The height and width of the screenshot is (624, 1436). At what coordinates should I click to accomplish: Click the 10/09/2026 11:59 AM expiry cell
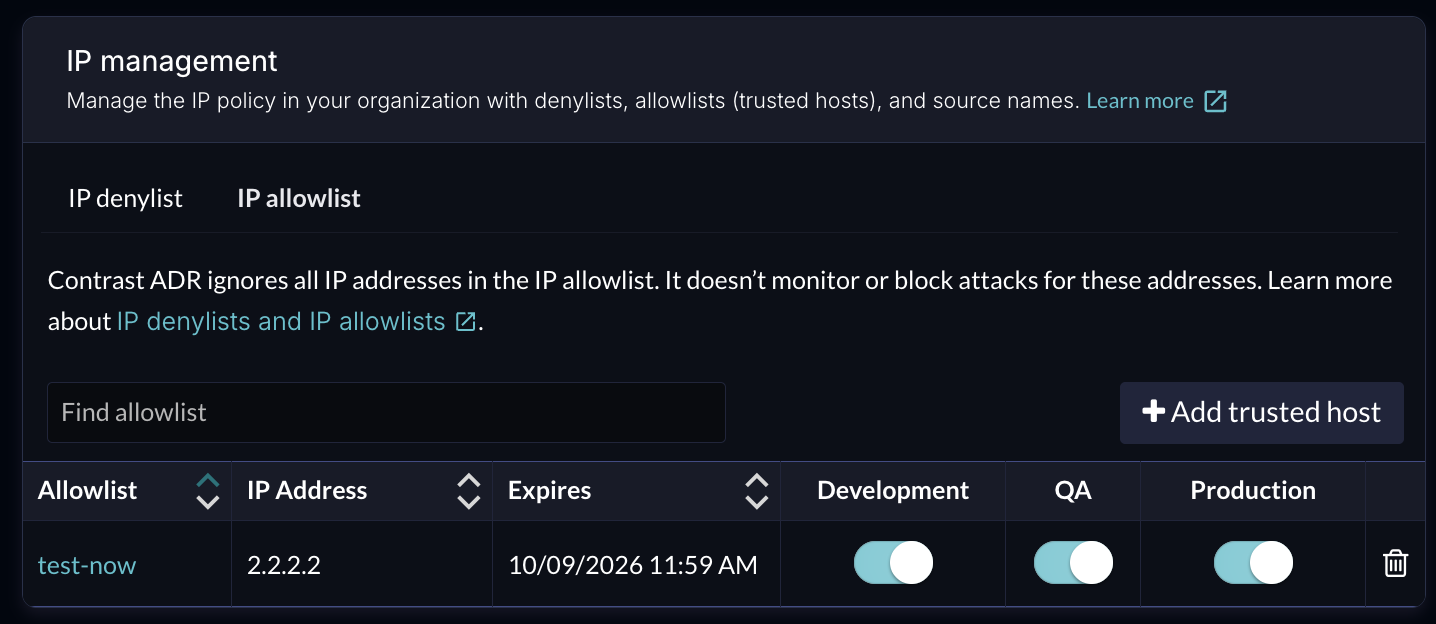click(x=636, y=564)
